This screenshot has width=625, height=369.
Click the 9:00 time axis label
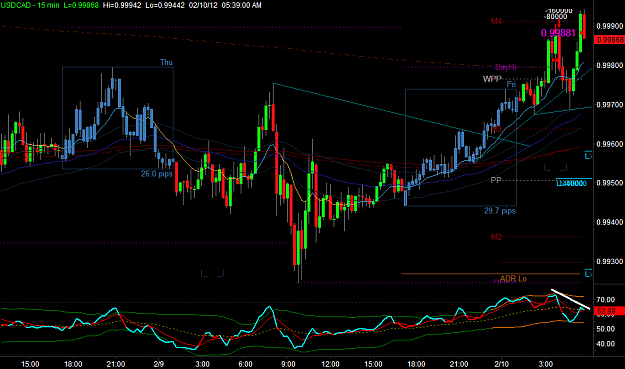click(288, 364)
